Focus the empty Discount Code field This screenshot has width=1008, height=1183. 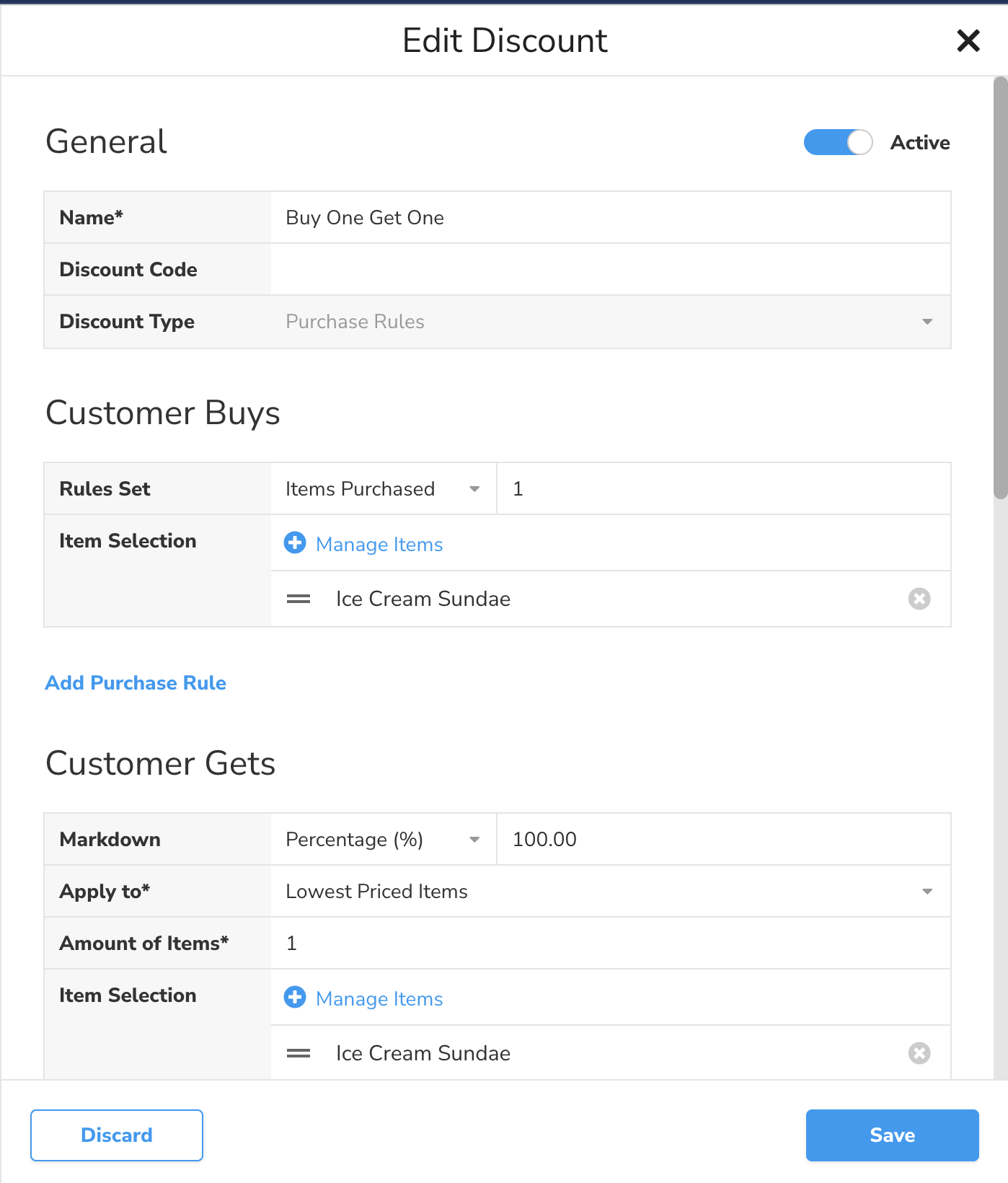pyautogui.click(x=610, y=270)
